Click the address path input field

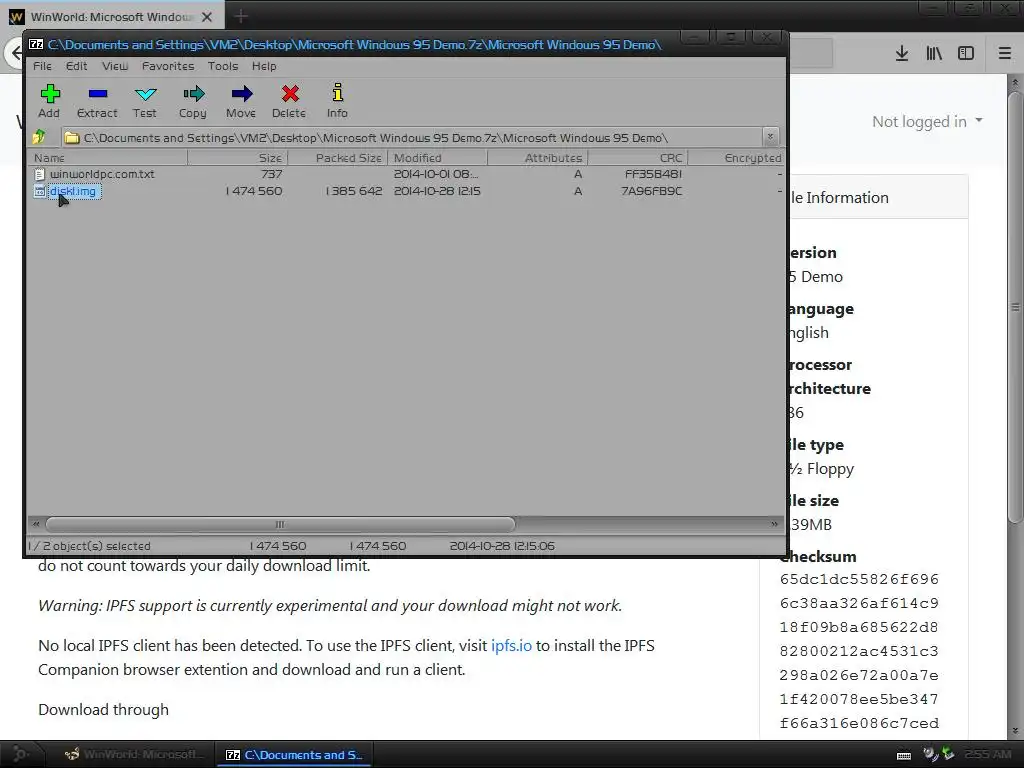point(413,137)
